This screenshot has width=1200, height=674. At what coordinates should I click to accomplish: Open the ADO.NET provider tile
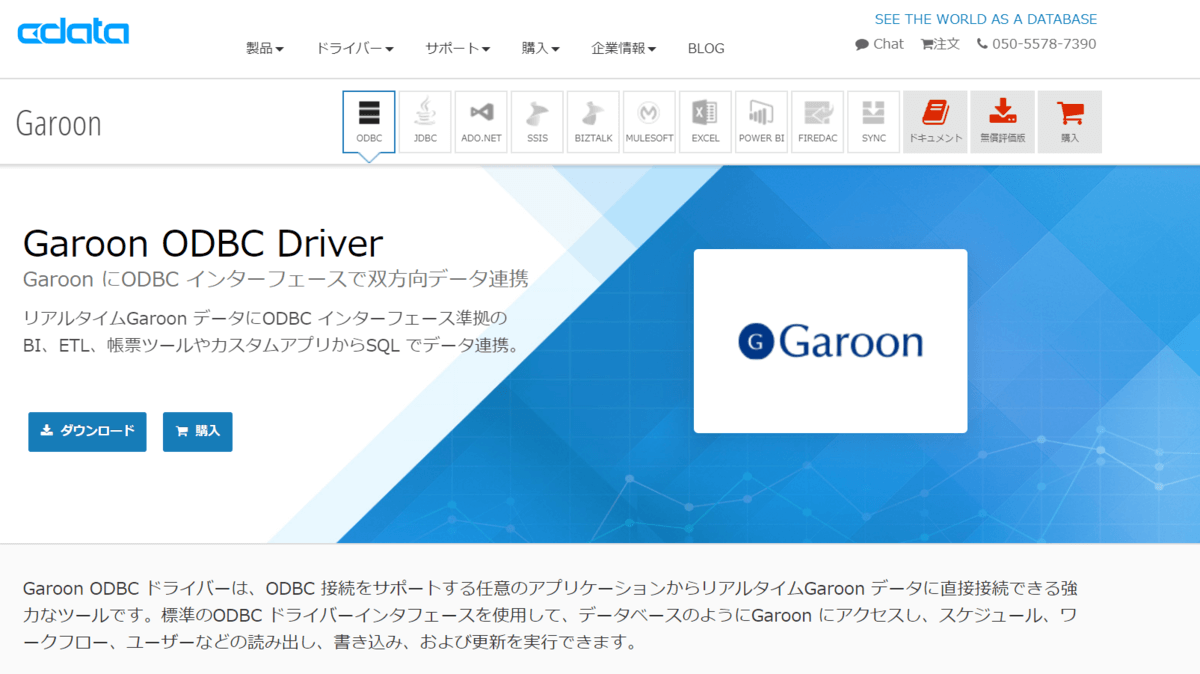pos(481,121)
